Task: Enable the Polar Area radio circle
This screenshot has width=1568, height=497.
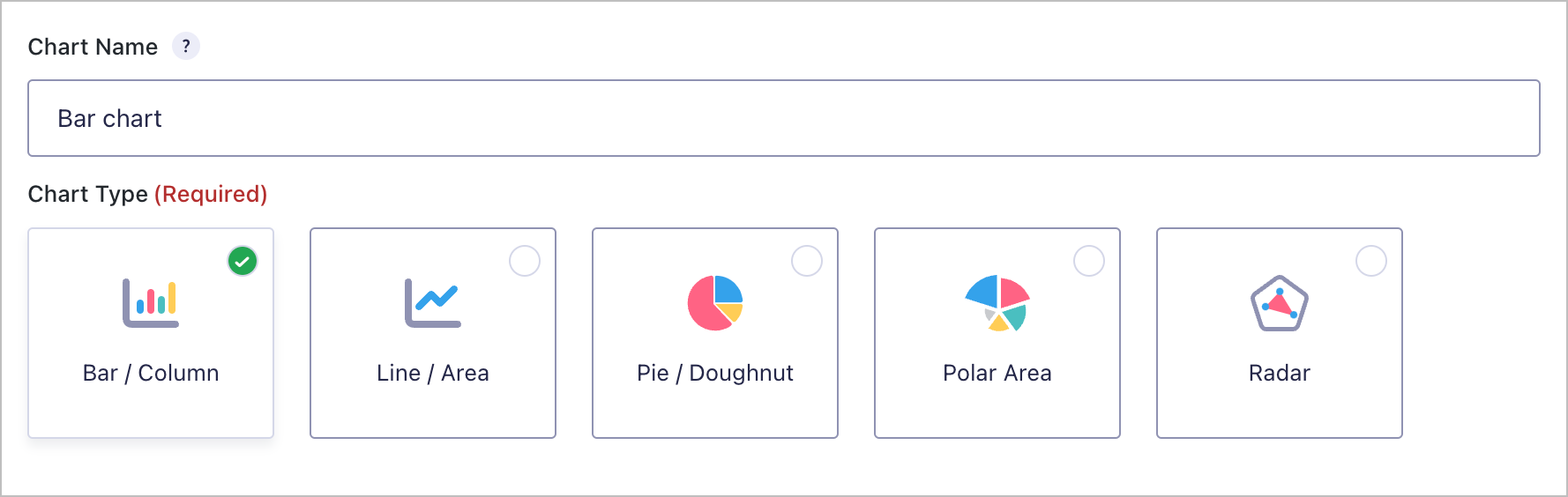Action: [1089, 261]
